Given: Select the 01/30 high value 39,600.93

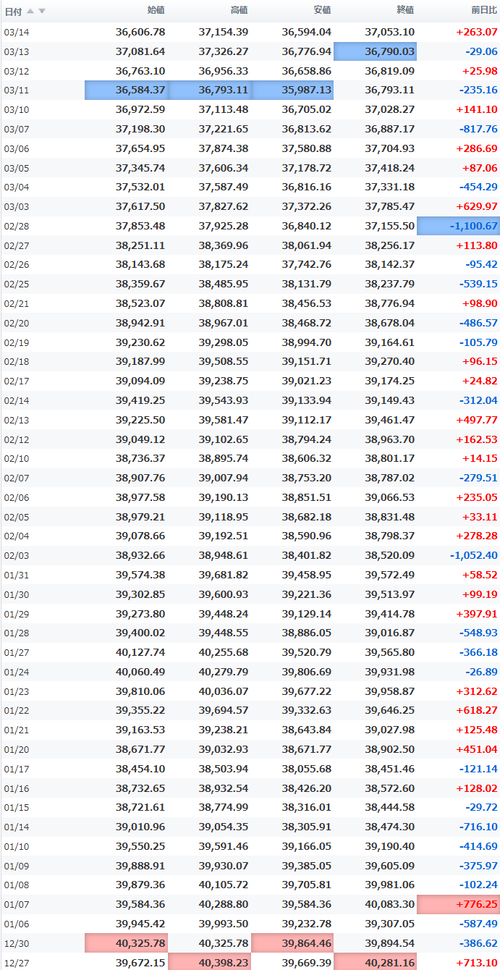Looking at the screenshot, I should (223, 594).
